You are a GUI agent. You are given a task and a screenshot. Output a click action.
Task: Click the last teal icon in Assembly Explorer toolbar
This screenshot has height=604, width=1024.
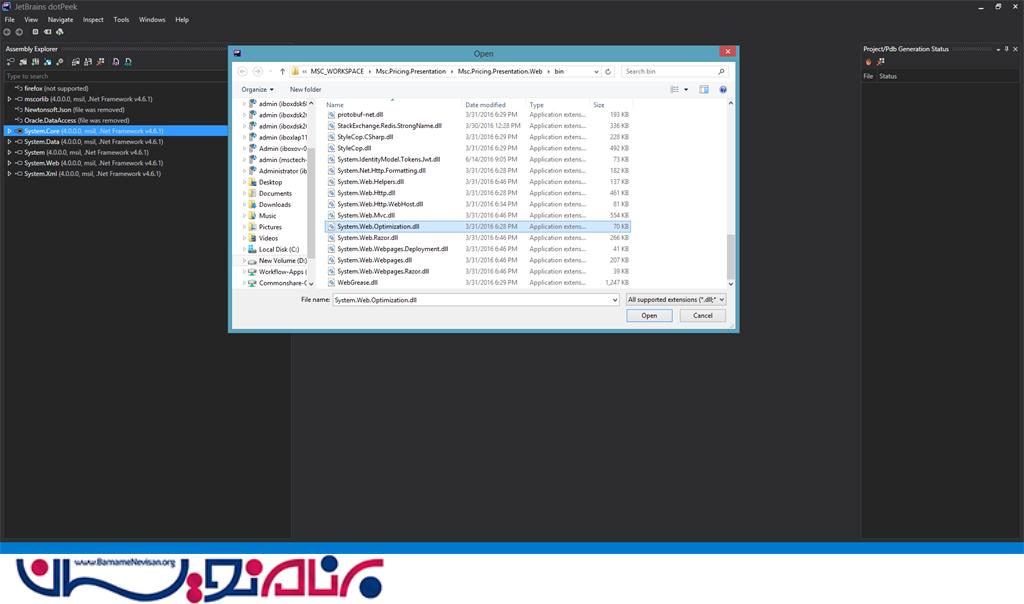tap(128, 62)
